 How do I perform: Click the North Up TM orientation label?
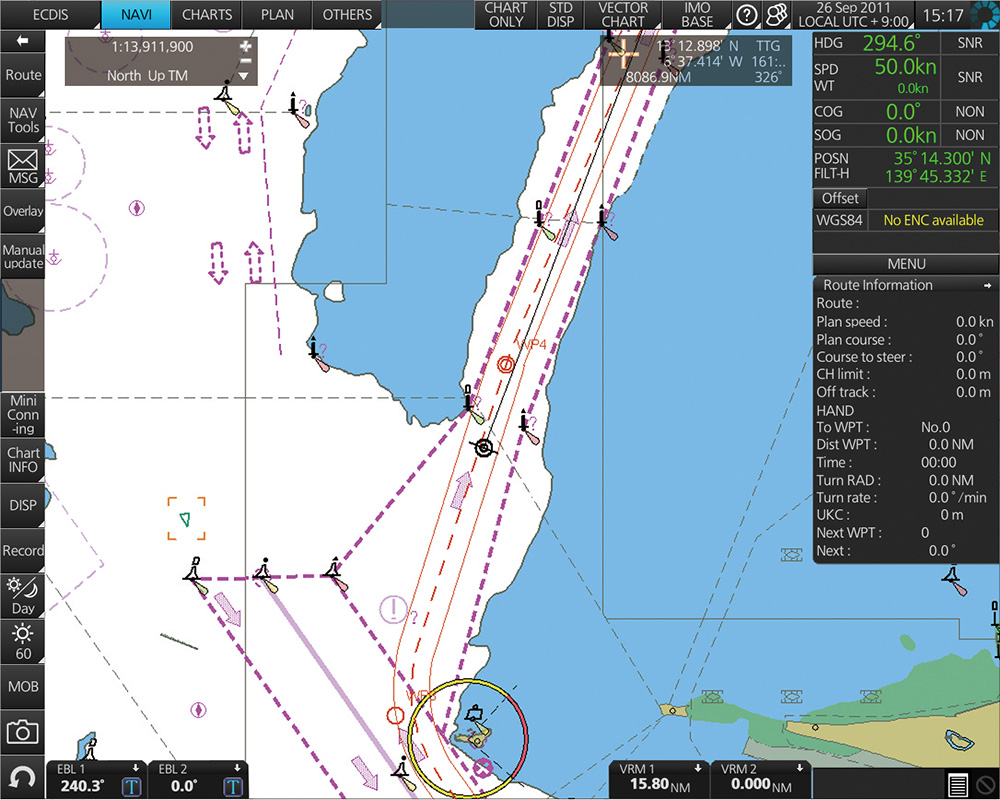pos(147,76)
